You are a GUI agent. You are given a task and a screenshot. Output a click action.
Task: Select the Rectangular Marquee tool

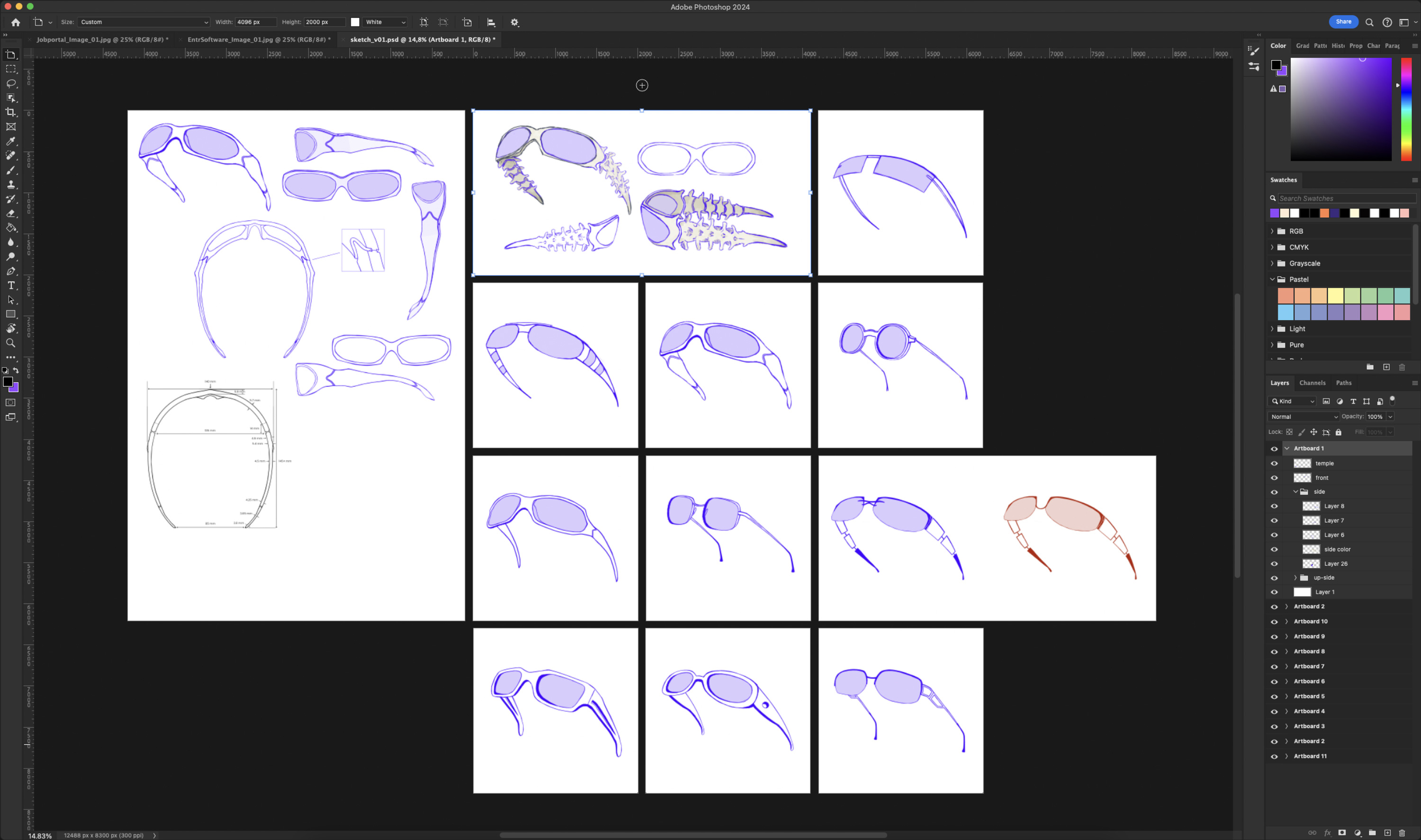click(11, 69)
